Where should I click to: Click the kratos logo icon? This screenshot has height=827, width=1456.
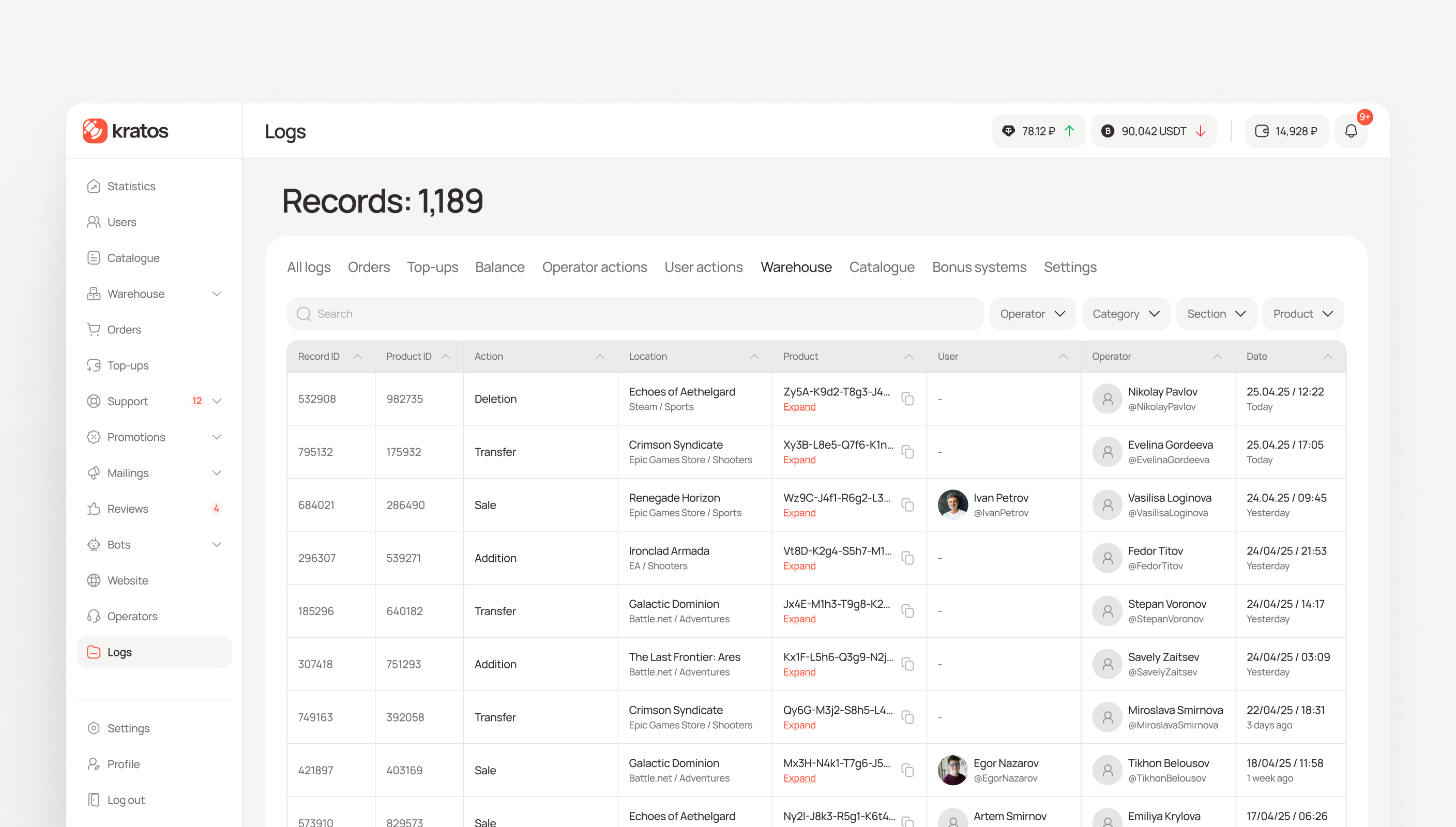coord(95,131)
